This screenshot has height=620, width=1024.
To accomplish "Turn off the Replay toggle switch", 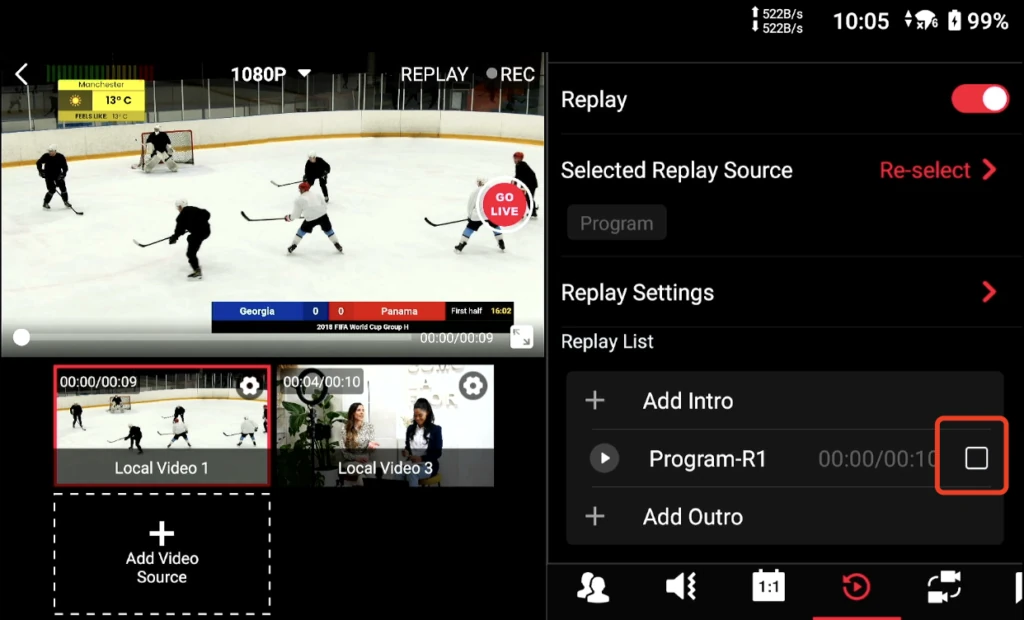I will pos(980,99).
